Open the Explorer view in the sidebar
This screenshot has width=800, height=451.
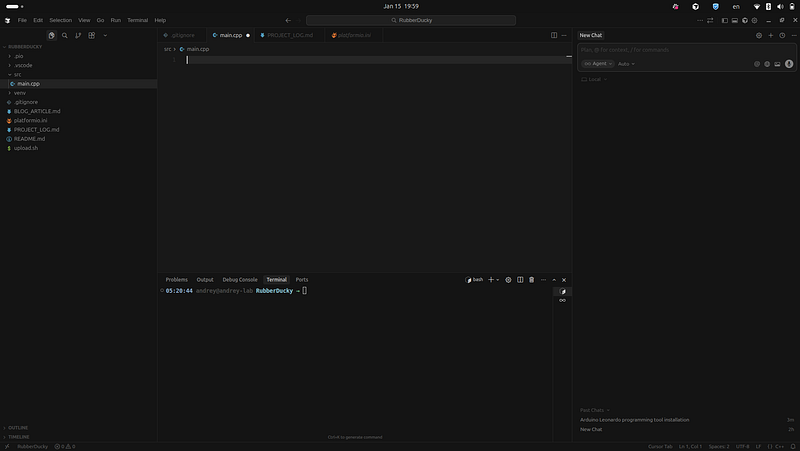(x=52, y=35)
